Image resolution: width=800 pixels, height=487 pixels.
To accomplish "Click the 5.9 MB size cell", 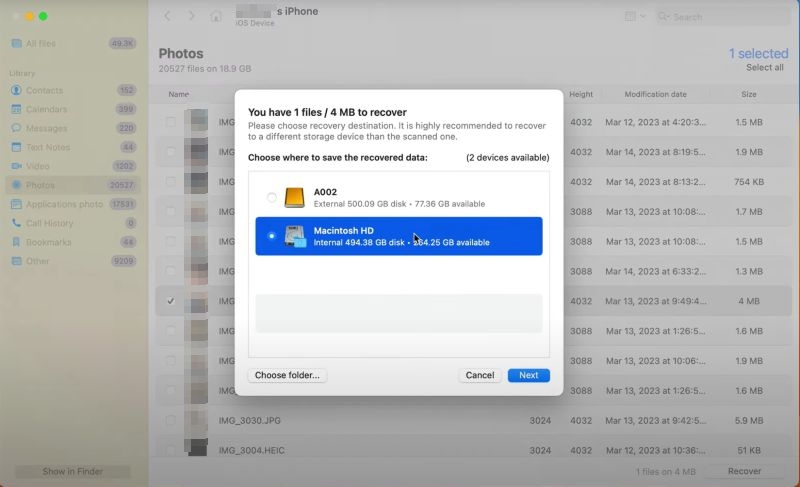I will [749, 421].
